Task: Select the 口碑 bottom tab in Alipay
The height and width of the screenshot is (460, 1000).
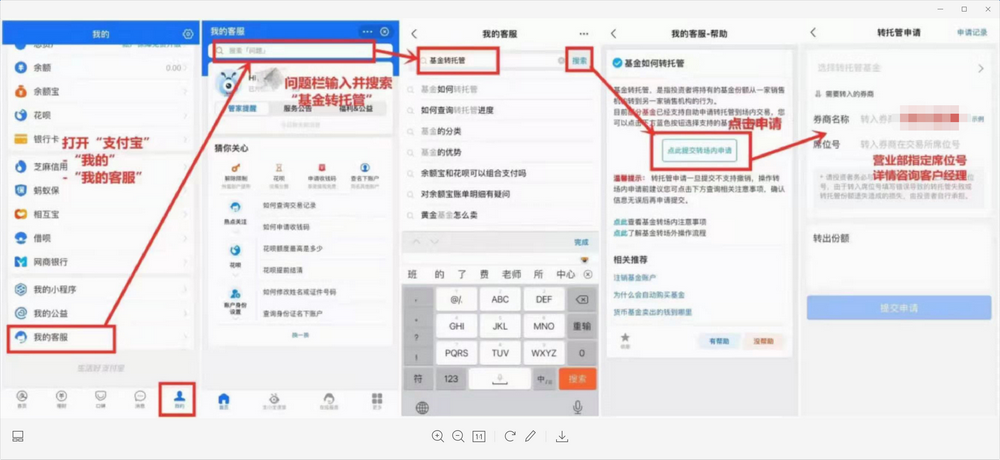Action: 101,399
